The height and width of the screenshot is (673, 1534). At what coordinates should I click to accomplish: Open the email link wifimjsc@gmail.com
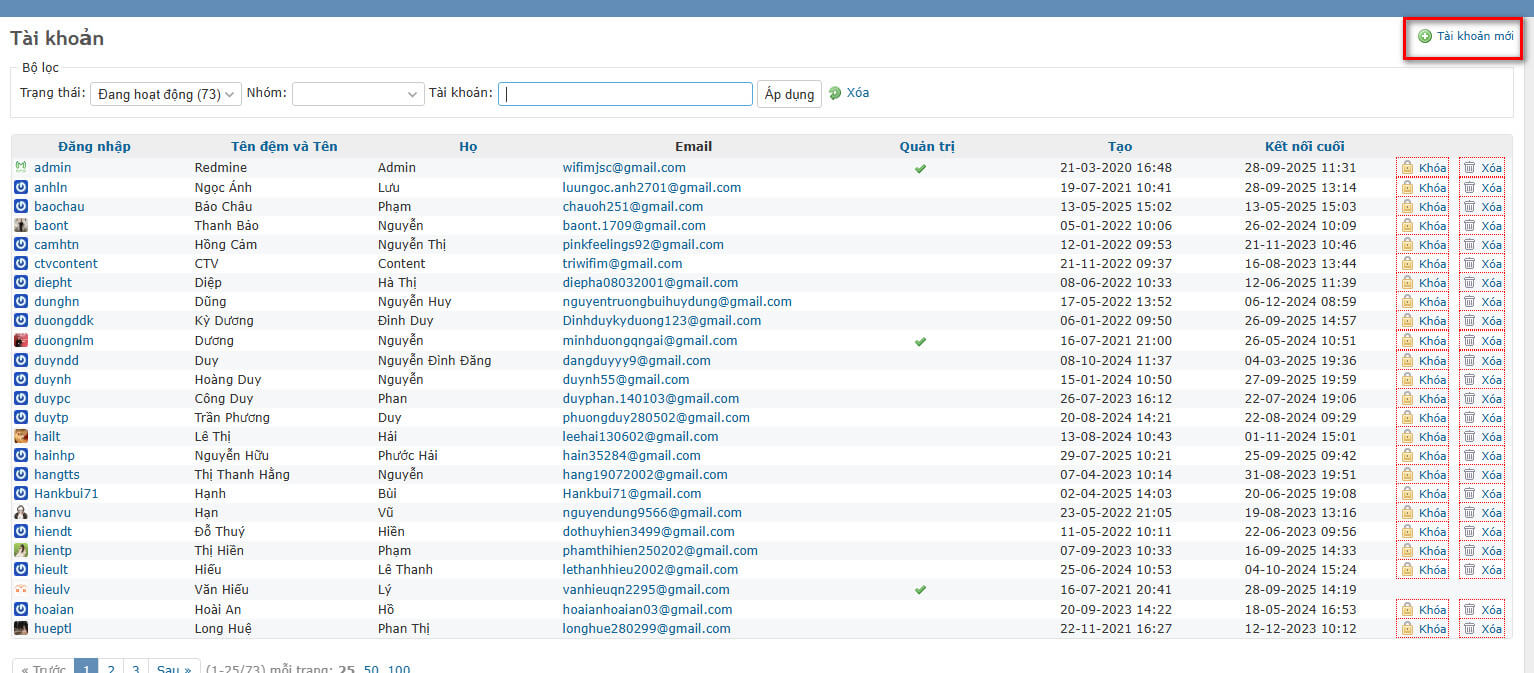coord(623,168)
